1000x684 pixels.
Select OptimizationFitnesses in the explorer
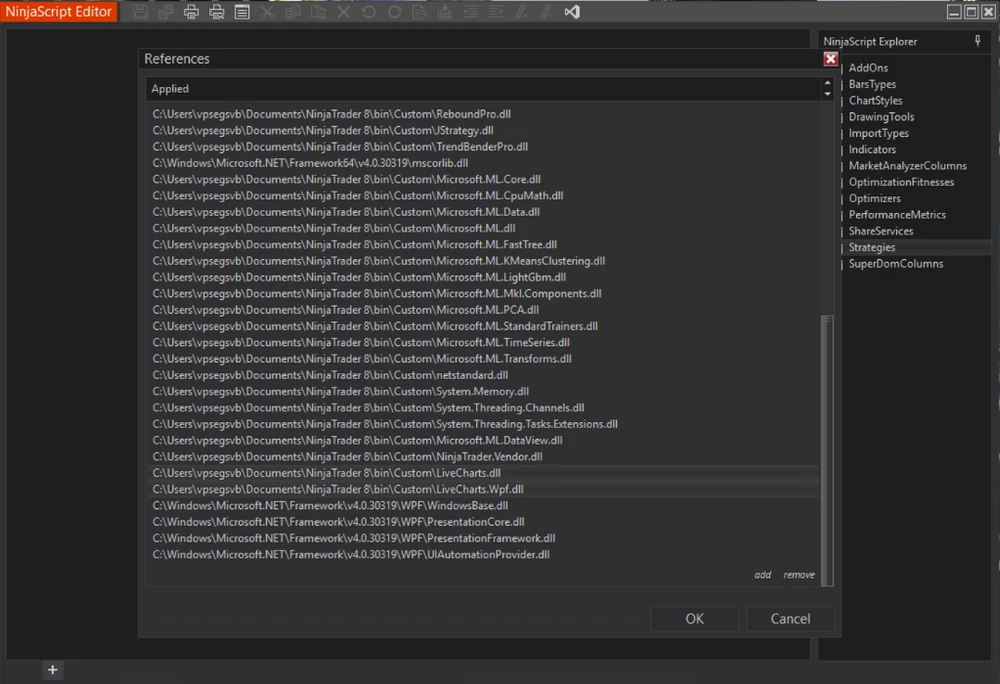(901, 182)
